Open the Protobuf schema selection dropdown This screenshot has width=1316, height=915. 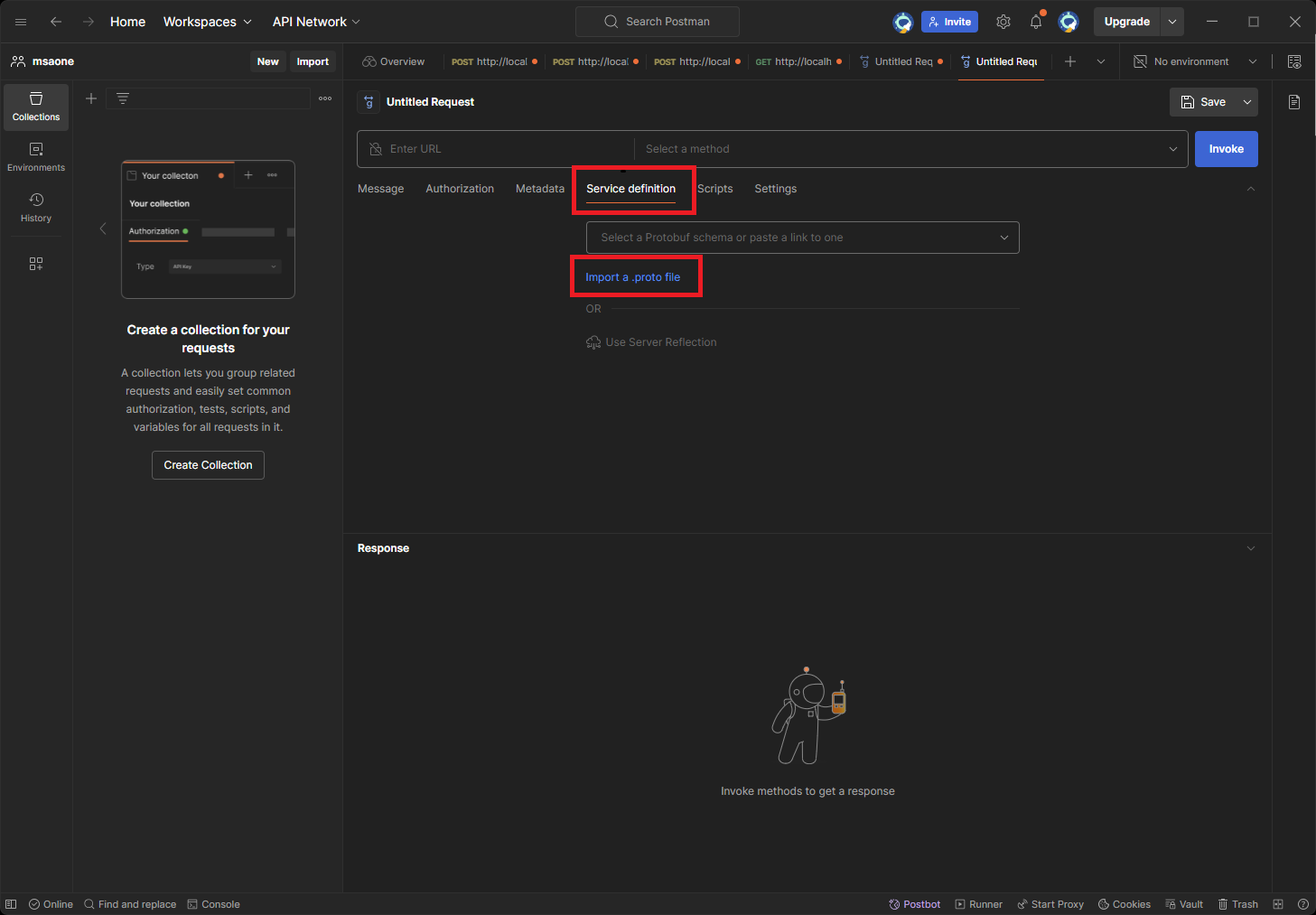pyautogui.click(x=803, y=238)
